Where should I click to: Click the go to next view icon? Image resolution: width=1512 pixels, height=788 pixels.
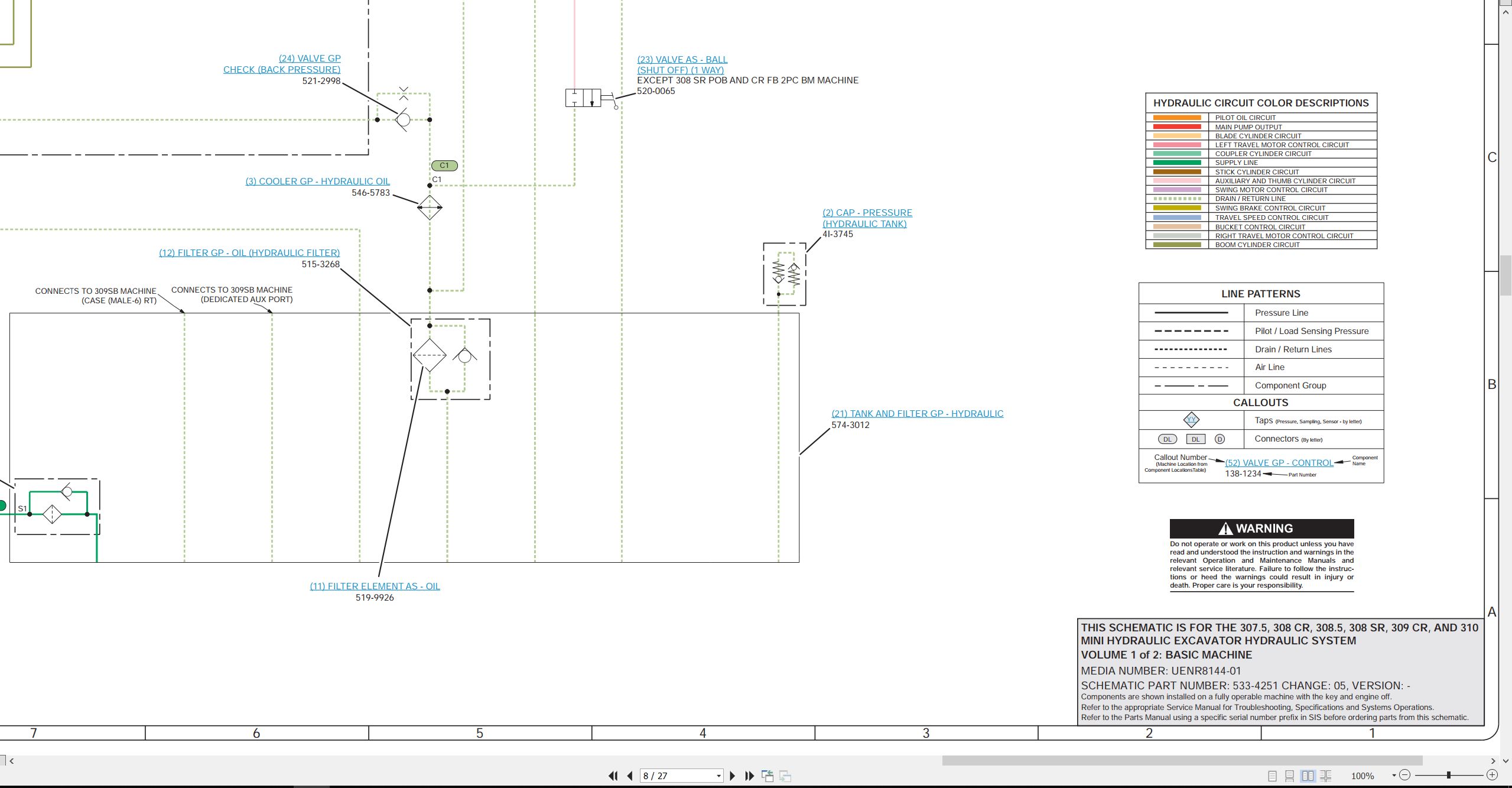tap(785, 776)
